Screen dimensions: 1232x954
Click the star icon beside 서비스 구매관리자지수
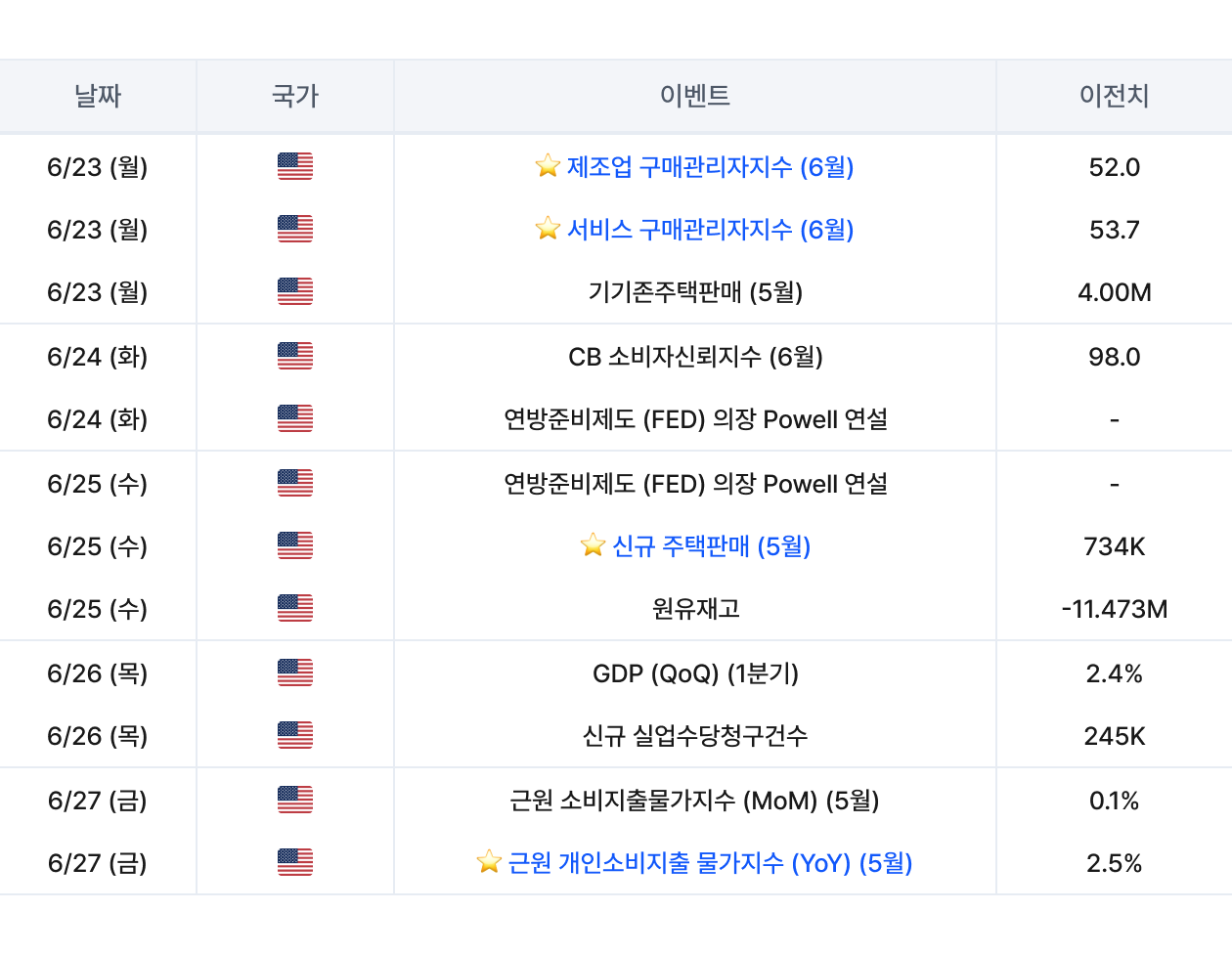click(x=548, y=229)
